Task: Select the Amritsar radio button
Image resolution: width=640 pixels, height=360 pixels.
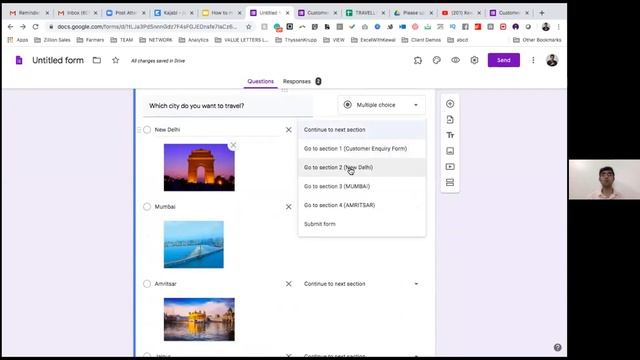Action: point(147,284)
